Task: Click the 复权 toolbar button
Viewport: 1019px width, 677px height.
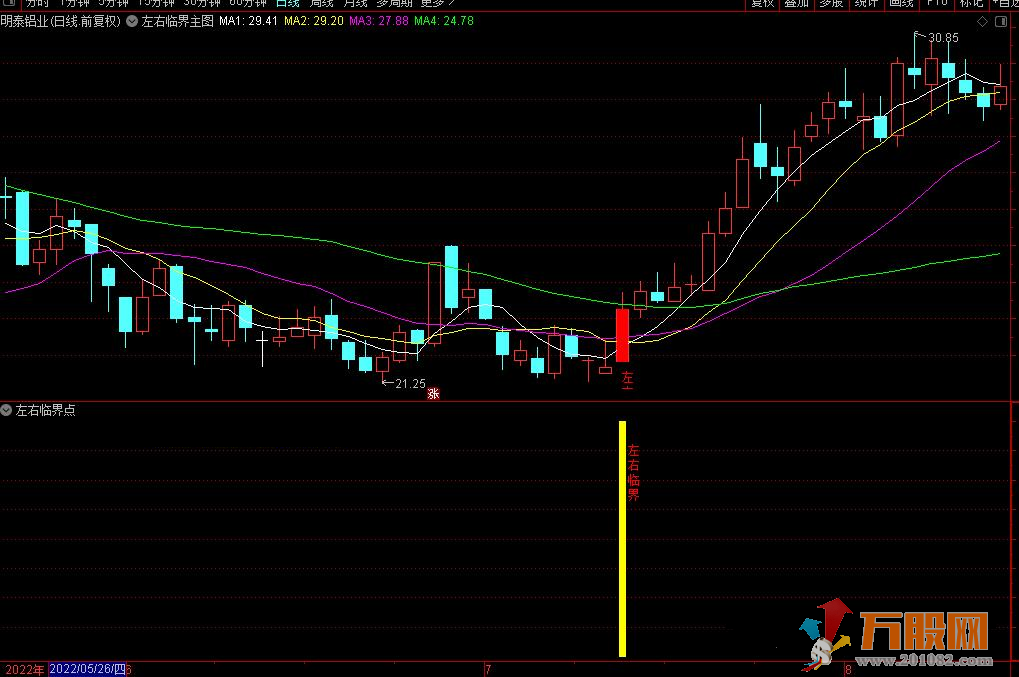Action: point(762,3)
